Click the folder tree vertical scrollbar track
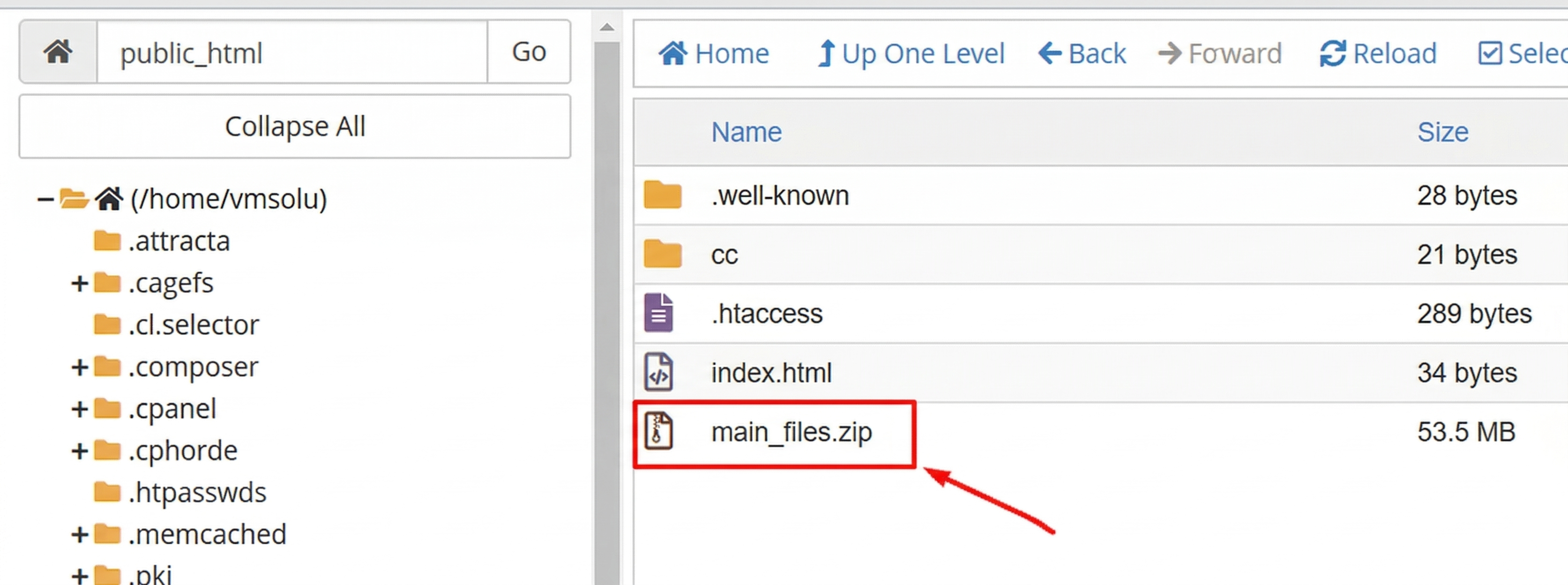The image size is (1568, 585). pos(607,314)
